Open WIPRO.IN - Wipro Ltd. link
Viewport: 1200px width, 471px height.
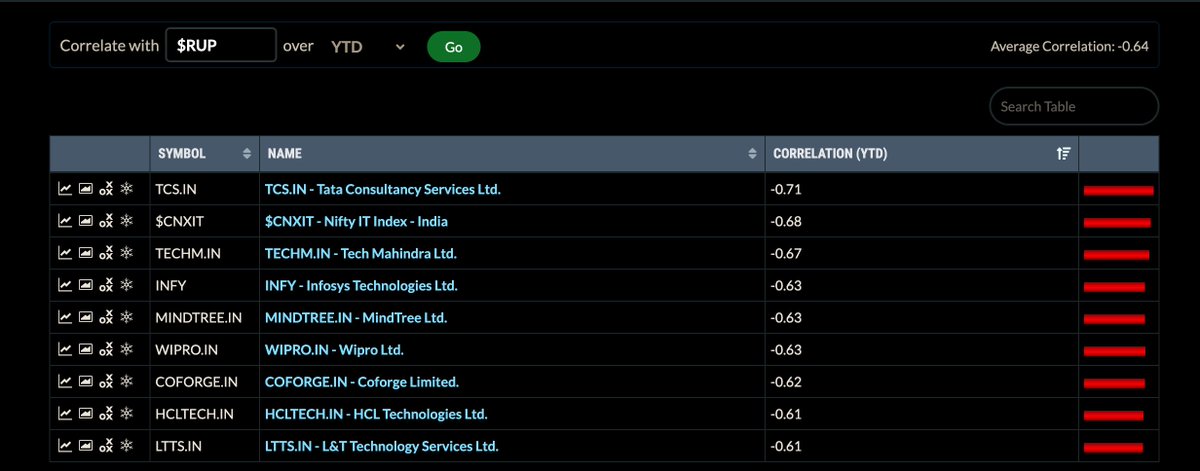[x=334, y=350]
